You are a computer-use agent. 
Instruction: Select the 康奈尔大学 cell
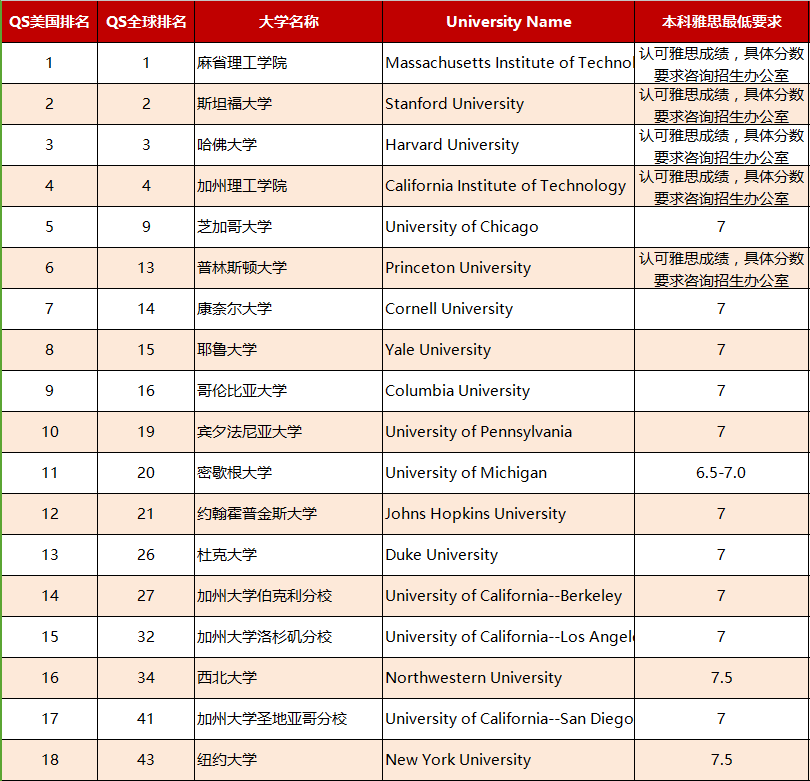[288, 309]
